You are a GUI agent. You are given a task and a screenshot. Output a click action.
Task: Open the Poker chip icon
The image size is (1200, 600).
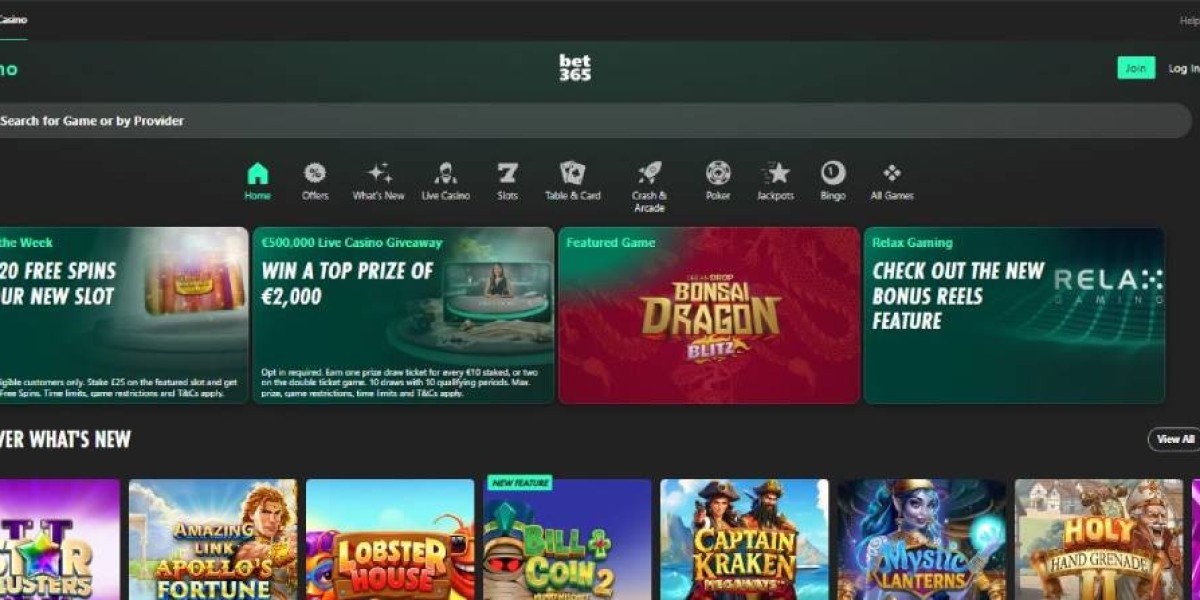(x=718, y=173)
